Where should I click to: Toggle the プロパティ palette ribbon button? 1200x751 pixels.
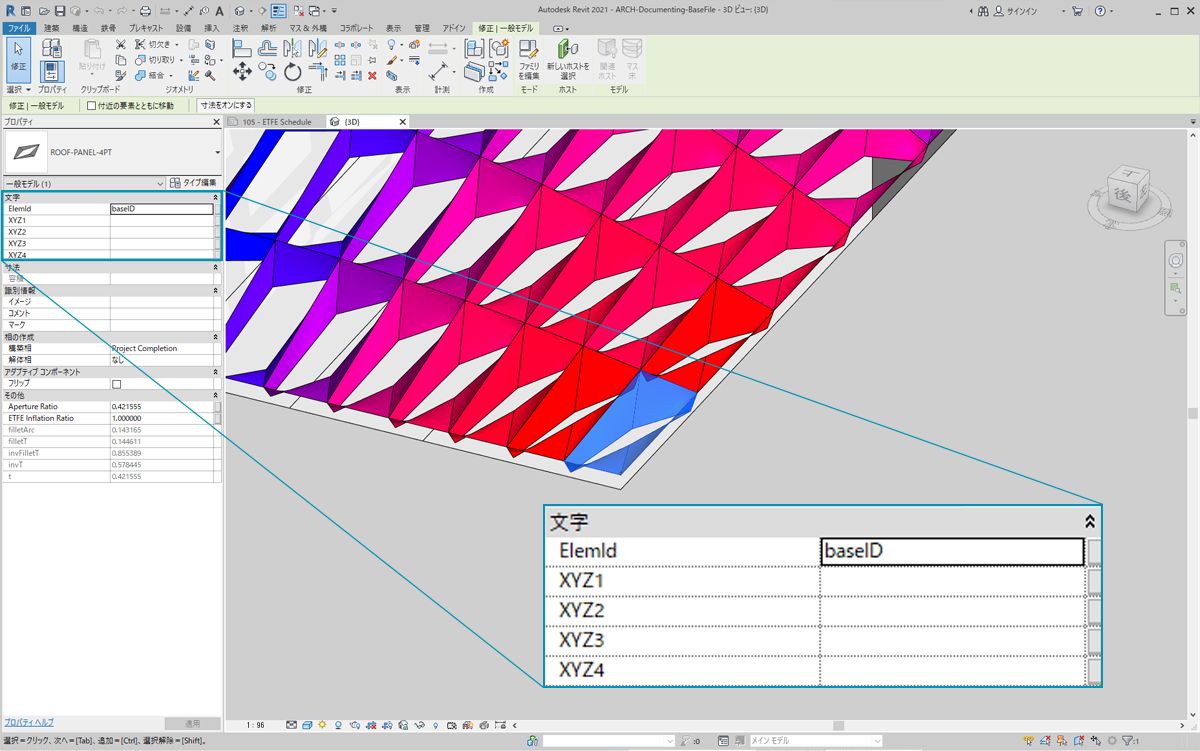point(52,71)
